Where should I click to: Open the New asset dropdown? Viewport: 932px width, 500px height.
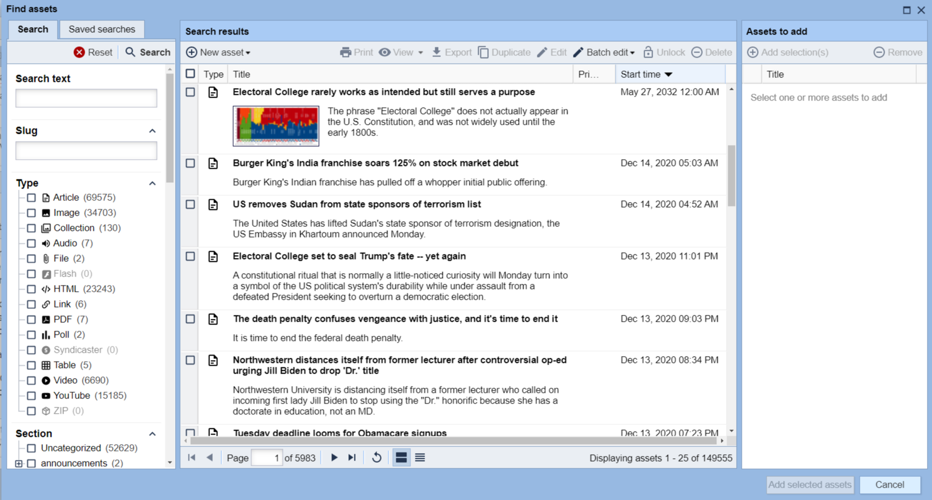point(218,52)
